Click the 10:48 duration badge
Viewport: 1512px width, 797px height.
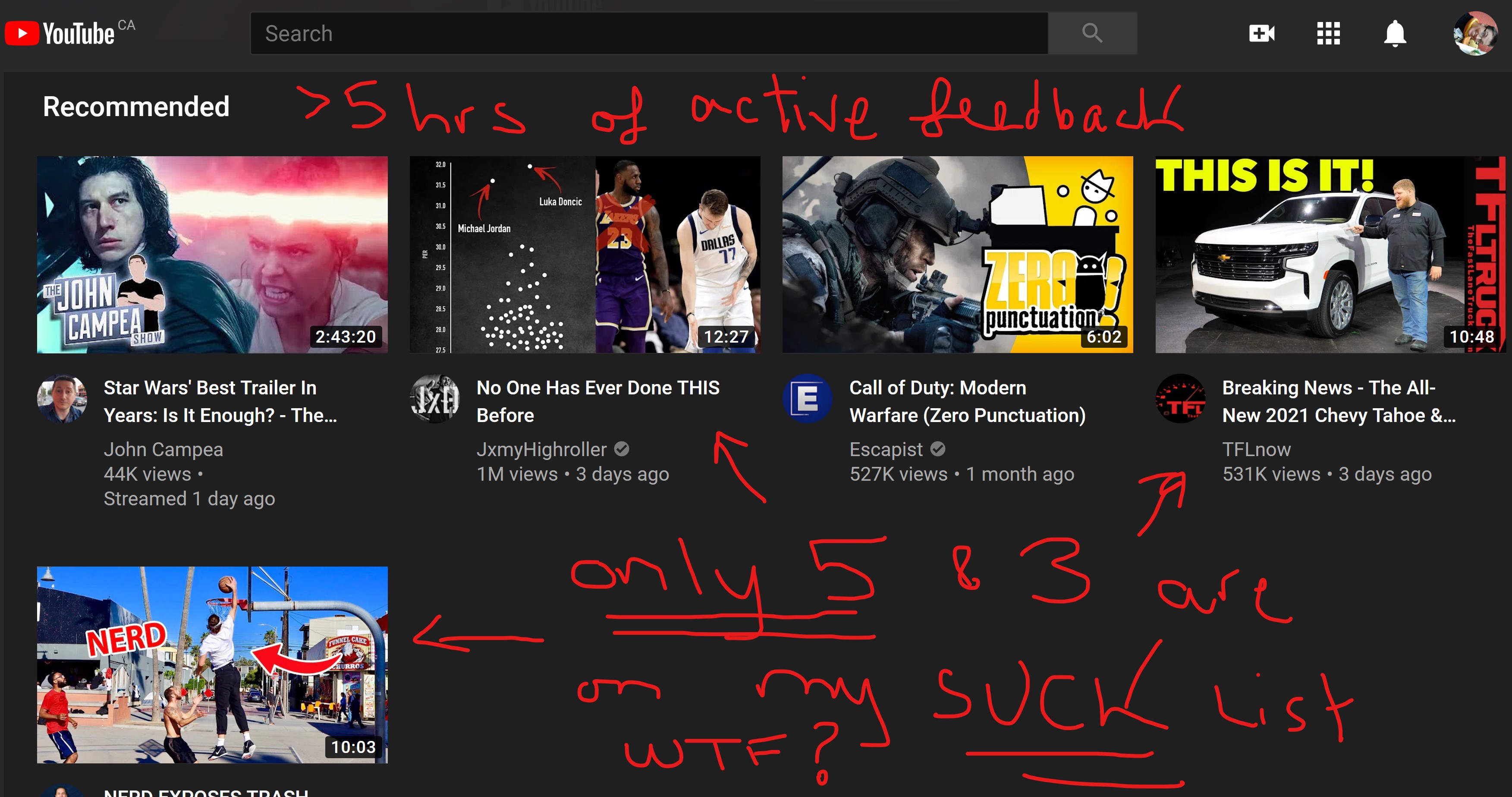[x=1471, y=337]
